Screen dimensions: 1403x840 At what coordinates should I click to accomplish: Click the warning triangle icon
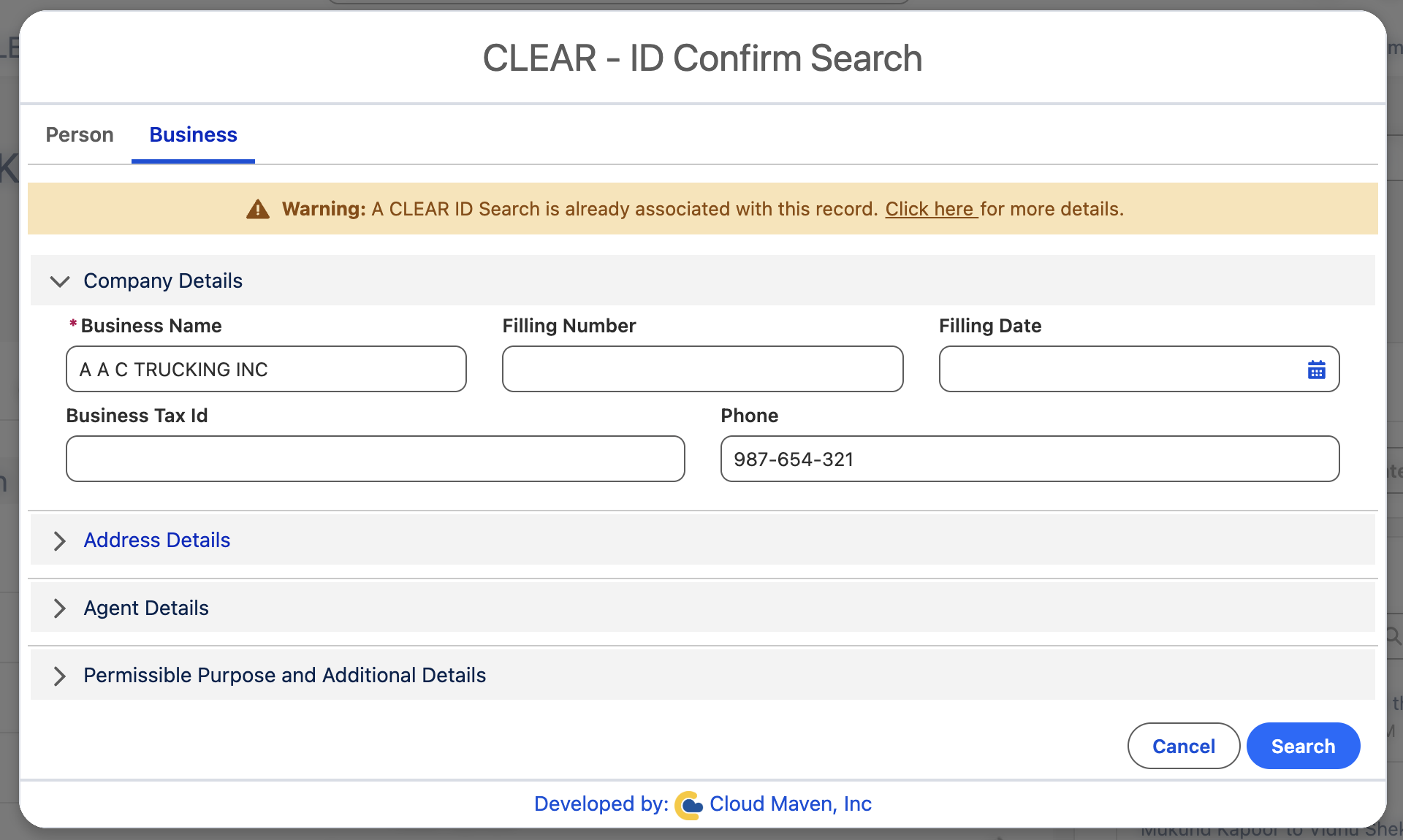pos(258,210)
